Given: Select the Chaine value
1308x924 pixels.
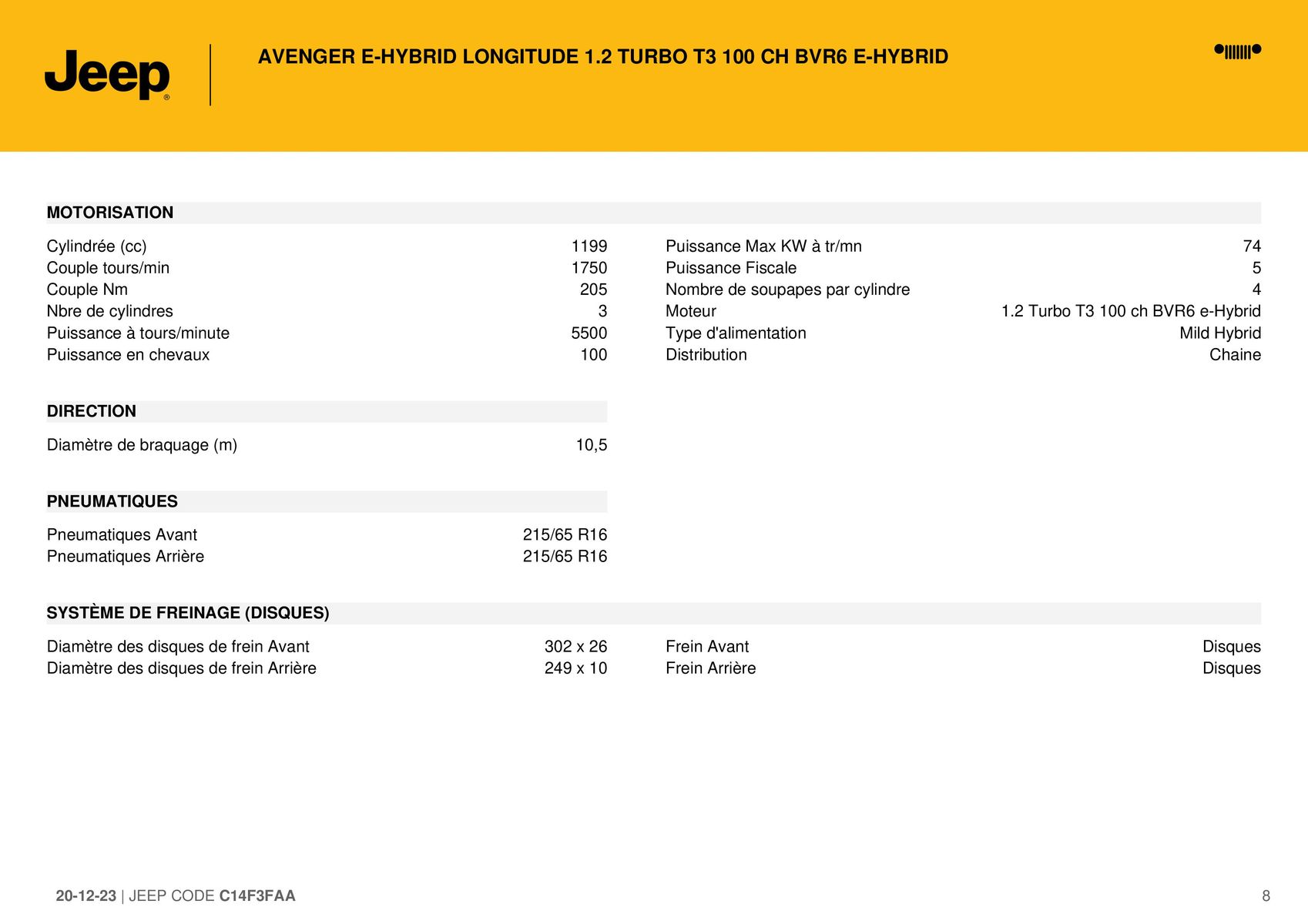Looking at the screenshot, I should tap(1236, 355).
